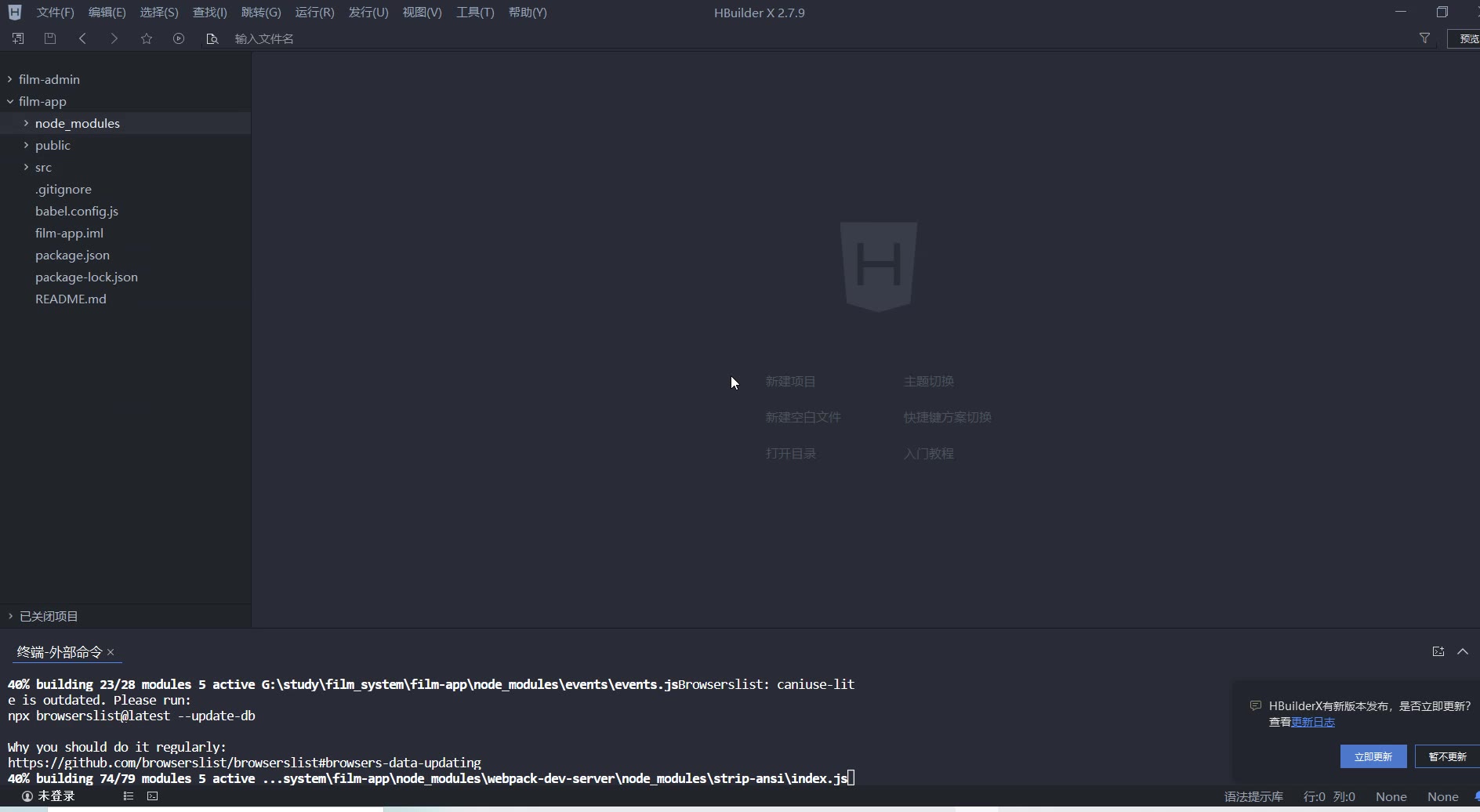Click the 更新日志 link in notification
Image resolution: width=1480 pixels, height=812 pixels.
[x=1313, y=722]
